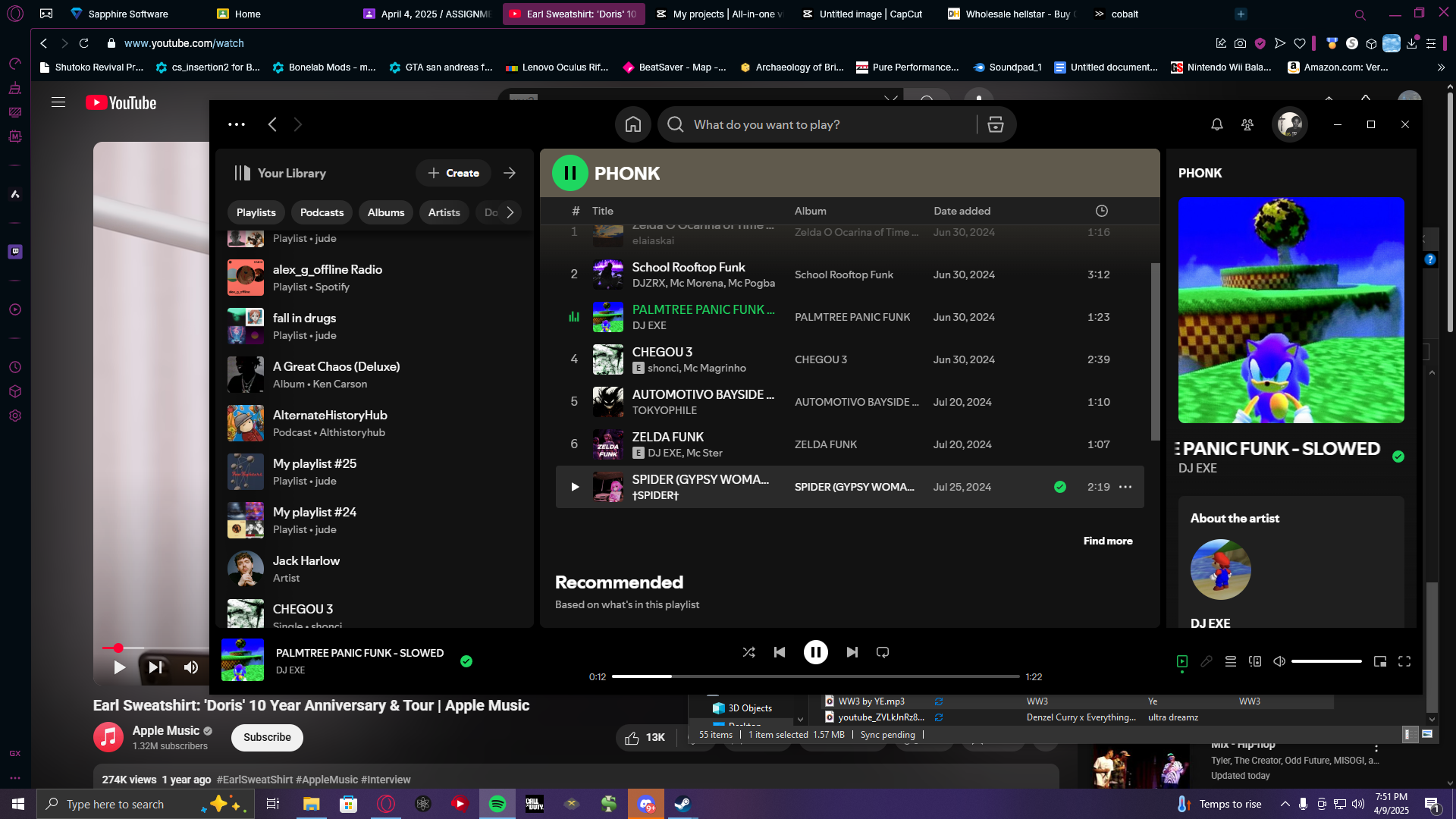Click Find more below the playlist

(1108, 541)
